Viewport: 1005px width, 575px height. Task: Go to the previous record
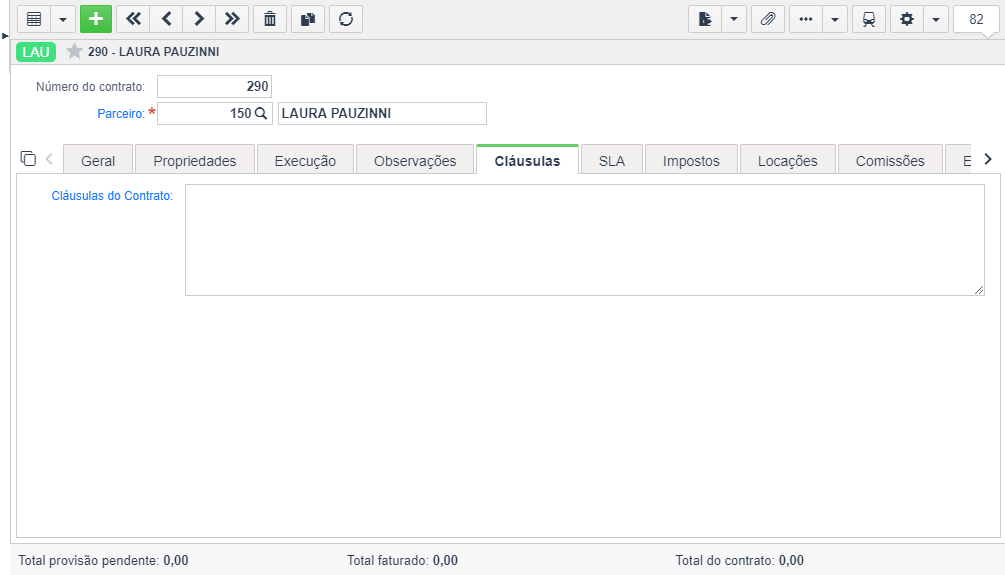[167, 19]
